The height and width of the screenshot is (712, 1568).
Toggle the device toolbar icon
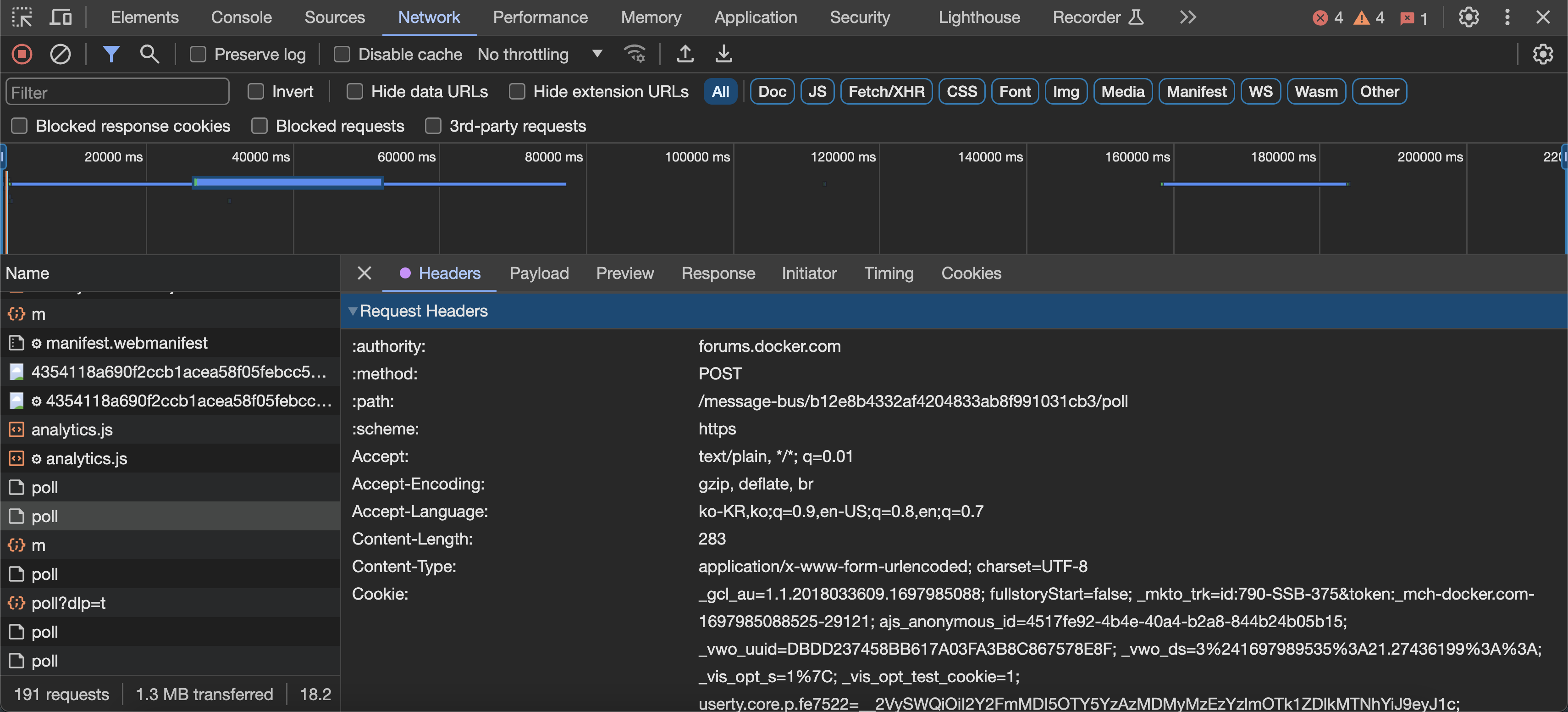[x=60, y=17]
